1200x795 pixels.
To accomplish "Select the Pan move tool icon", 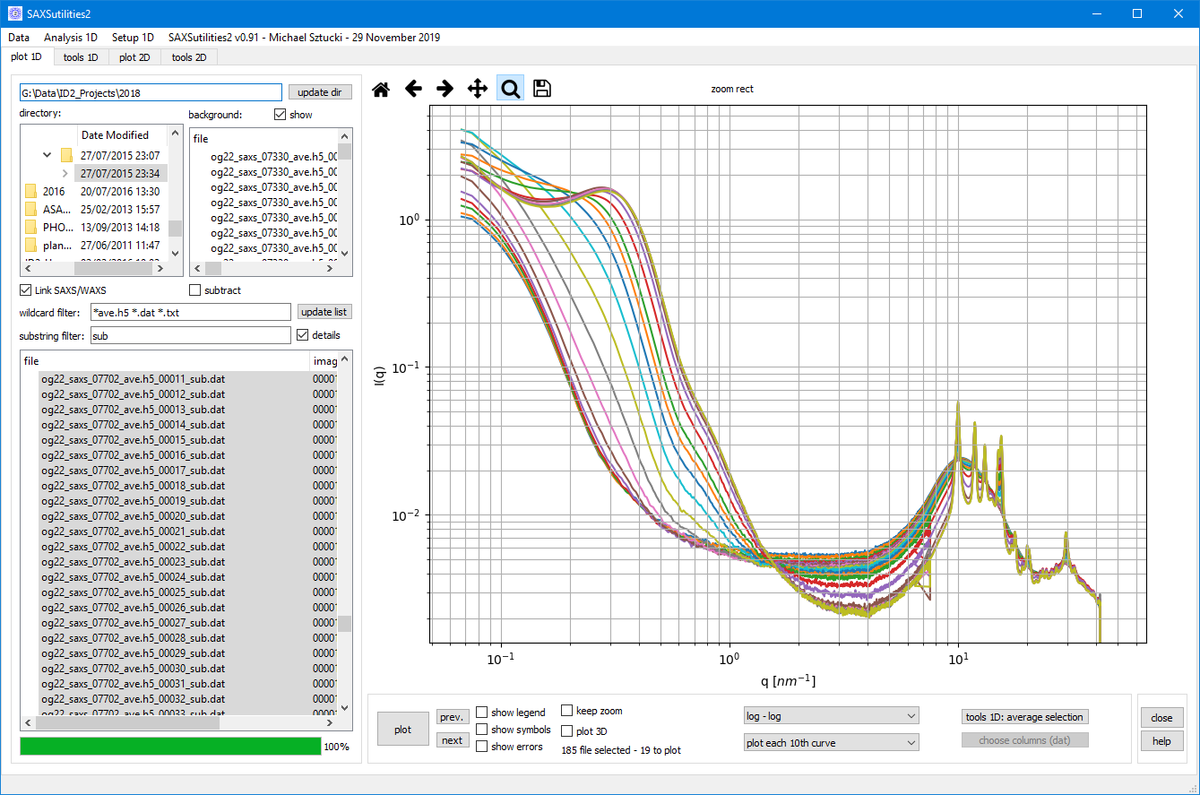I will [x=478, y=89].
